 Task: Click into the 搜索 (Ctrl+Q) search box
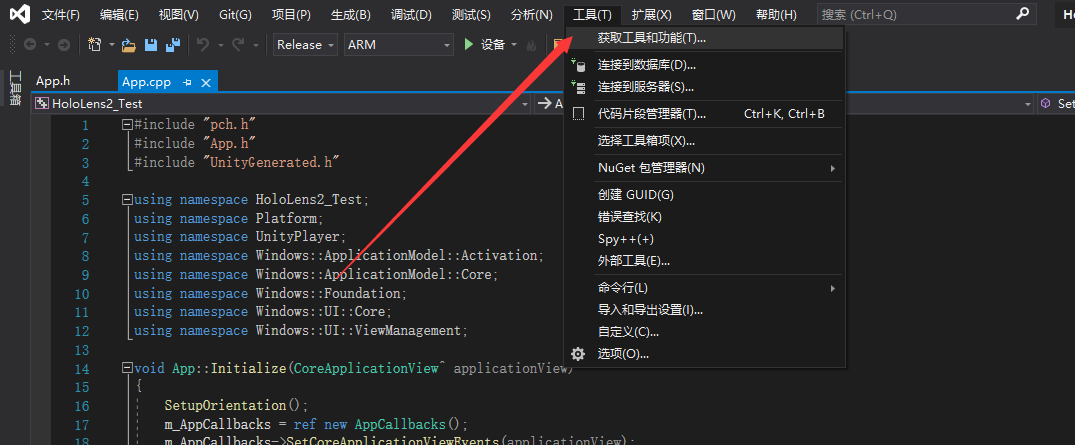[927, 14]
